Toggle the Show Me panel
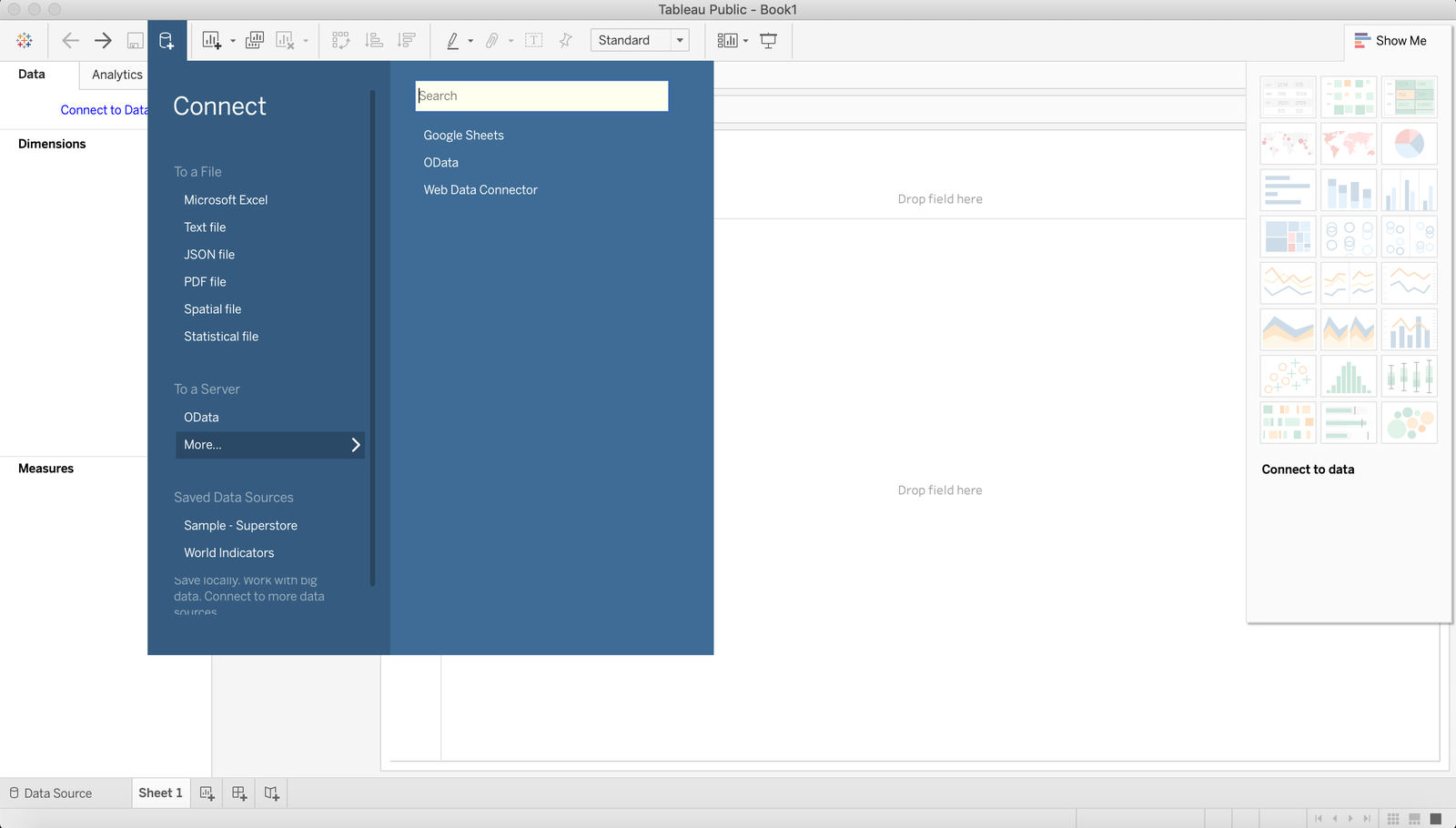The image size is (1456, 828). (1390, 40)
